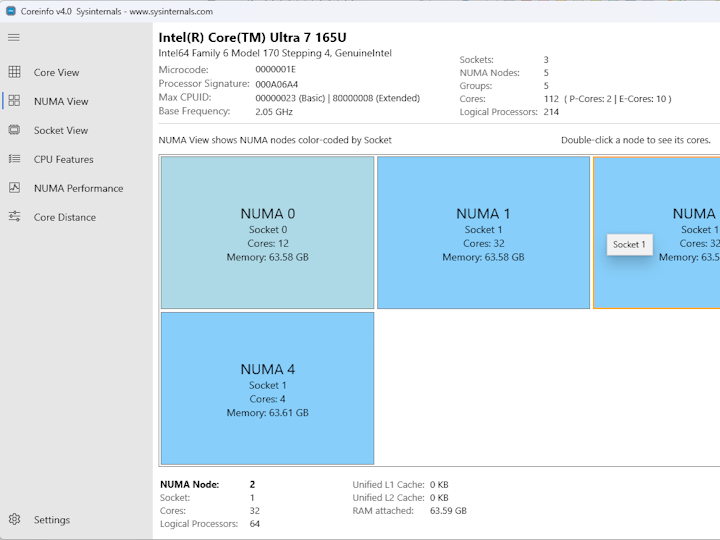The width and height of the screenshot is (720, 540).
Task: Select the NUMA View menu item
Action: click(61, 101)
